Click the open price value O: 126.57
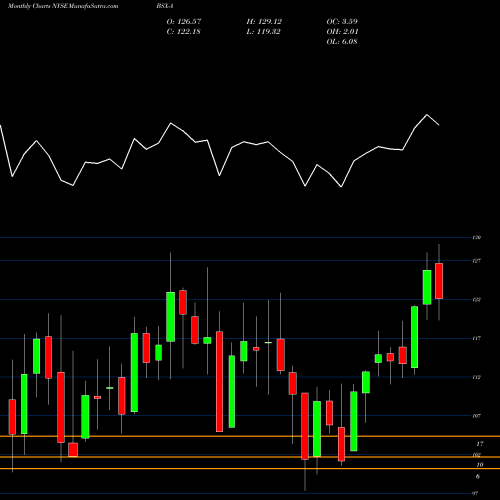 pyautogui.click(x=184, y=22)
